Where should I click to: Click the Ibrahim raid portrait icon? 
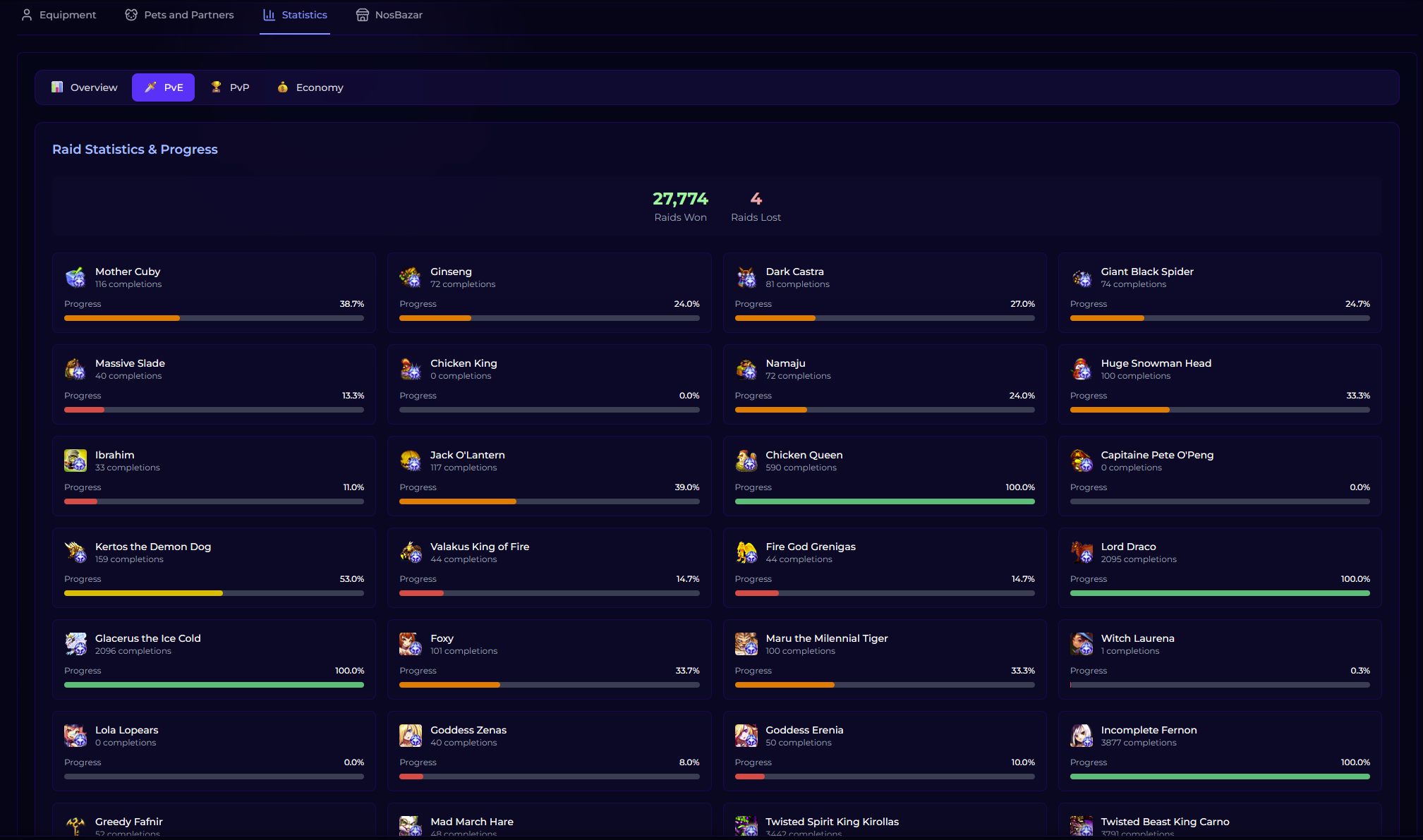[75, 461]
